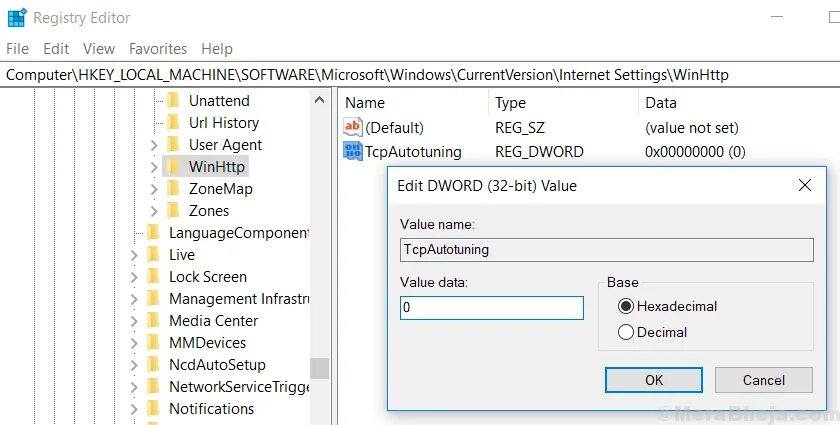
Task: Open the File menu
Action: click(x=17, y=49)
